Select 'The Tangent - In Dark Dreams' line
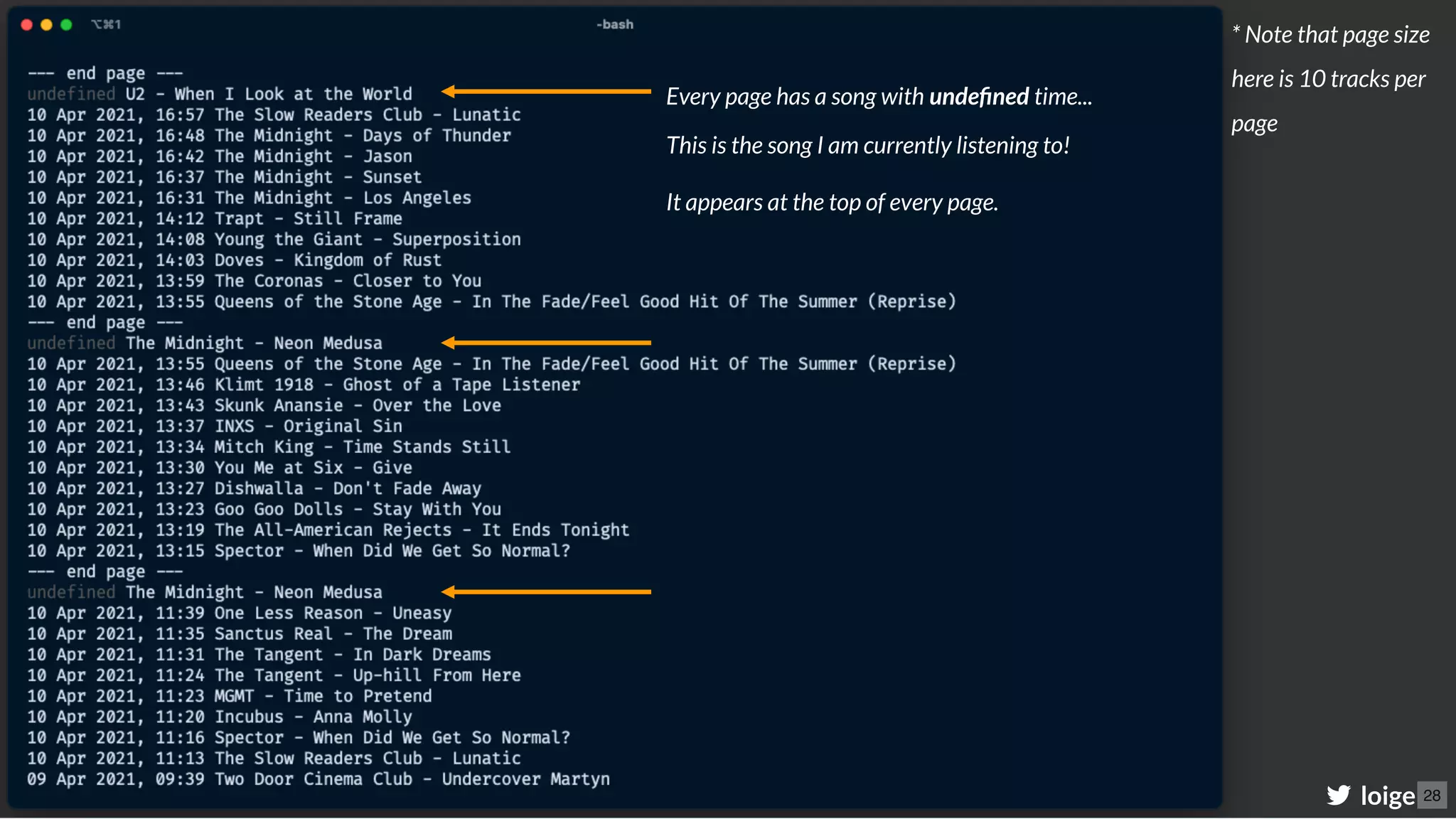1456x819 pixels. tap(259, 654)
